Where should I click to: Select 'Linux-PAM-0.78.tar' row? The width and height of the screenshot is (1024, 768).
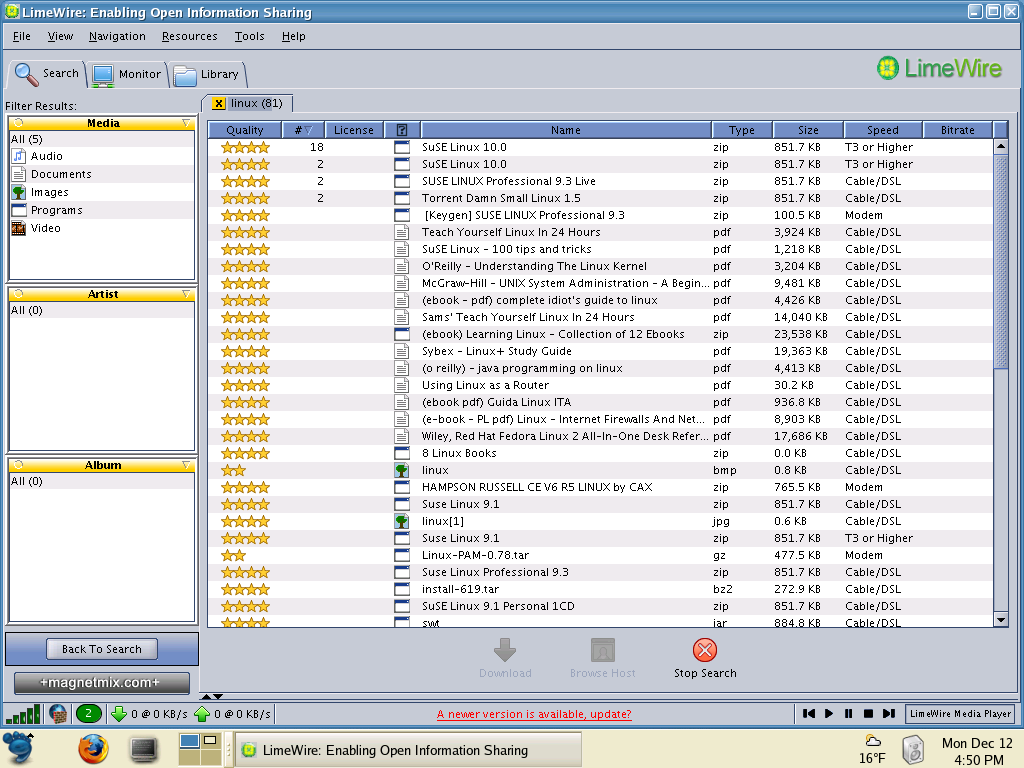(x=601, y=555)
